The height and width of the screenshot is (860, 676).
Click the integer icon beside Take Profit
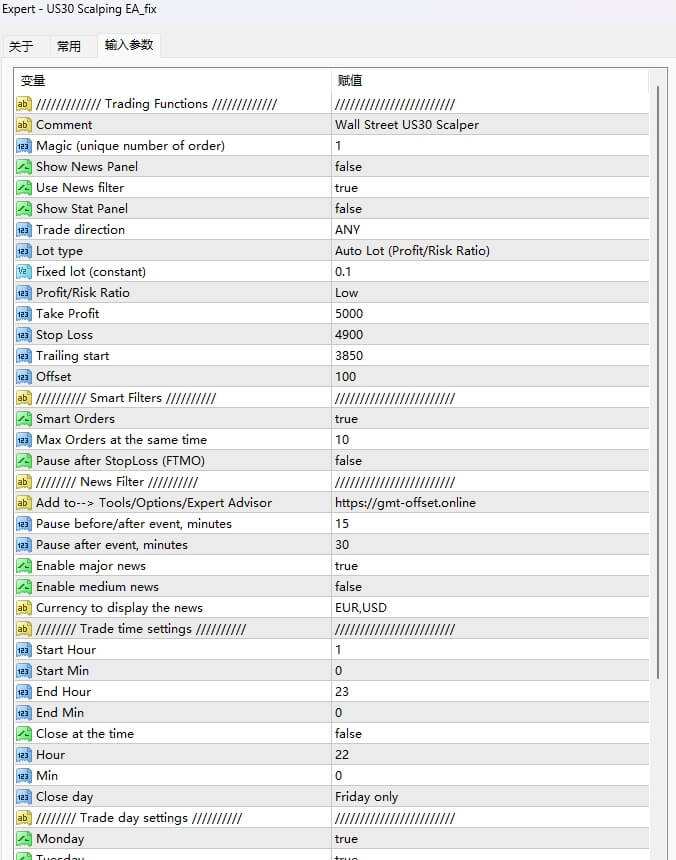[x=24, y=314]
